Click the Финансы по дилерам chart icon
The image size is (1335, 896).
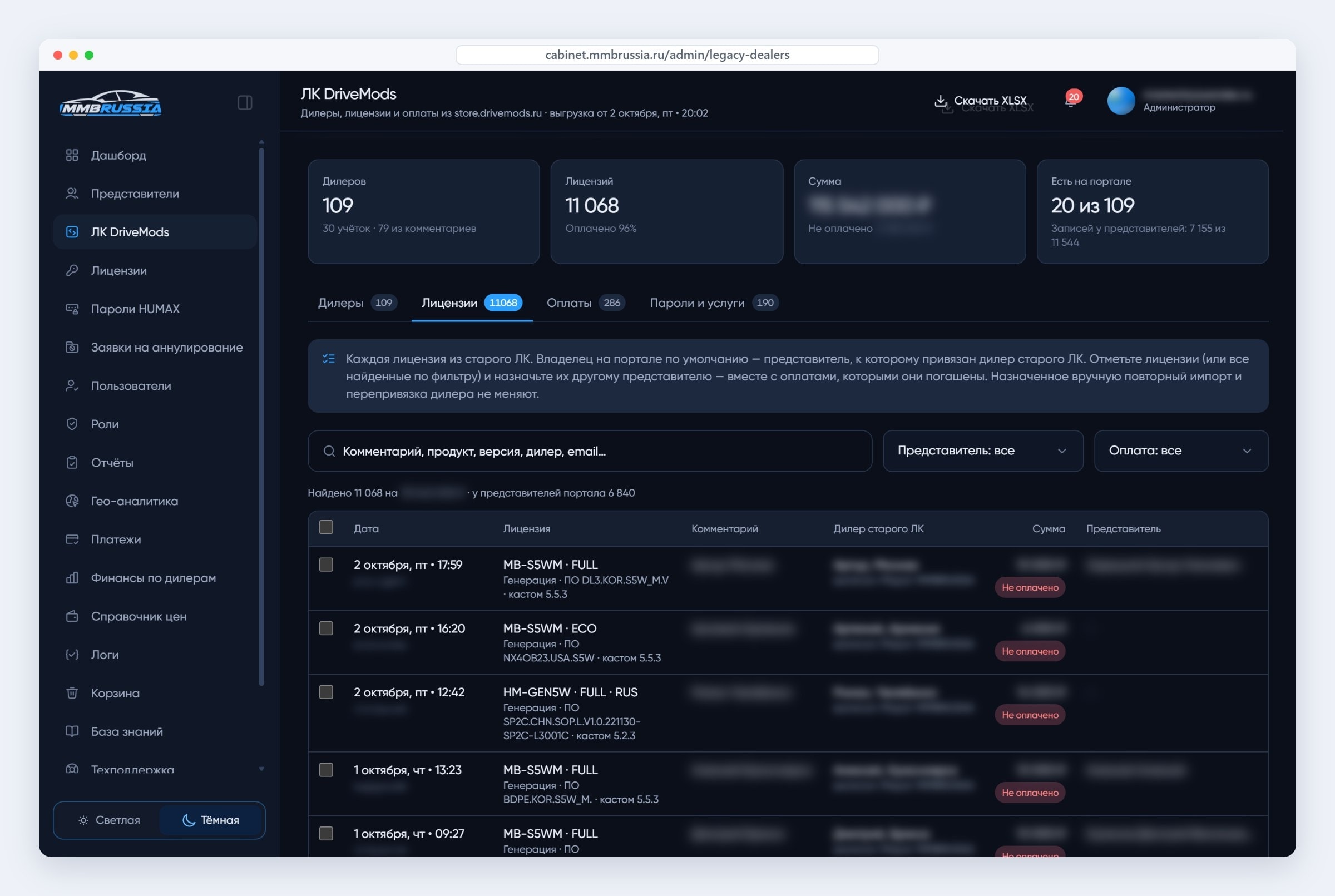pos(72,578)
